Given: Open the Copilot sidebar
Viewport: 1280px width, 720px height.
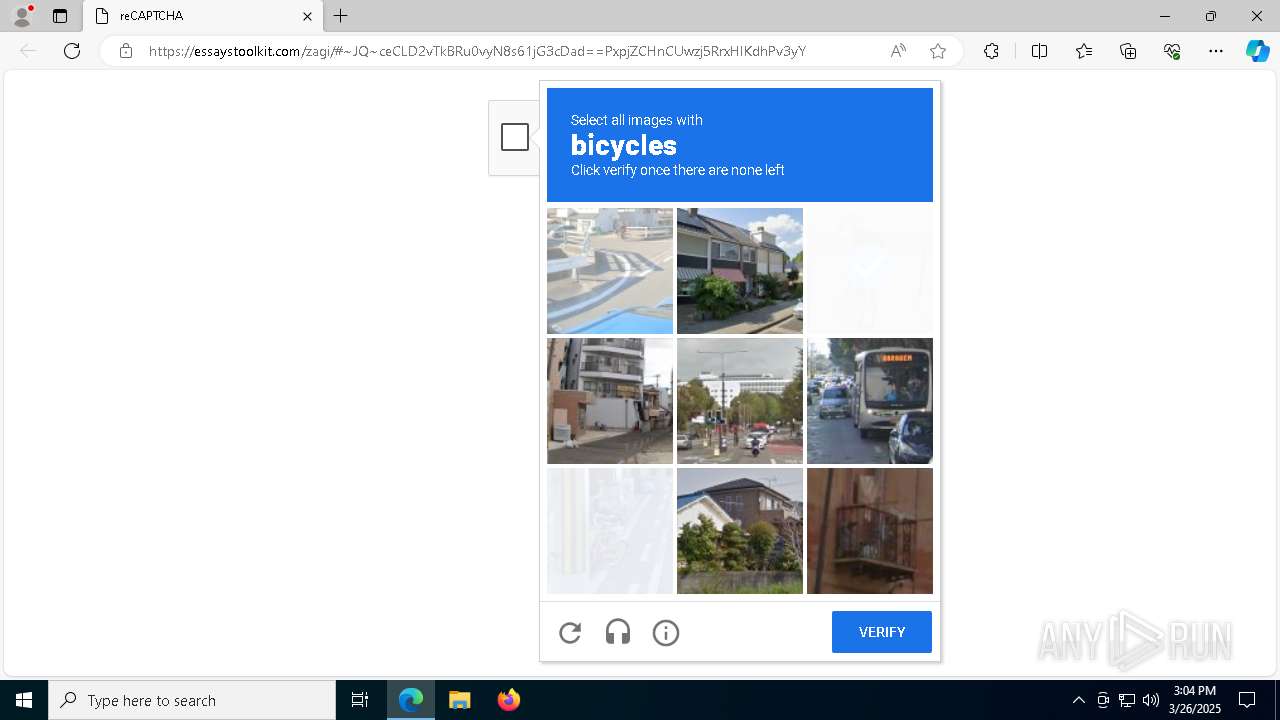Looking at the screenshot, I should pos(1257,51).
